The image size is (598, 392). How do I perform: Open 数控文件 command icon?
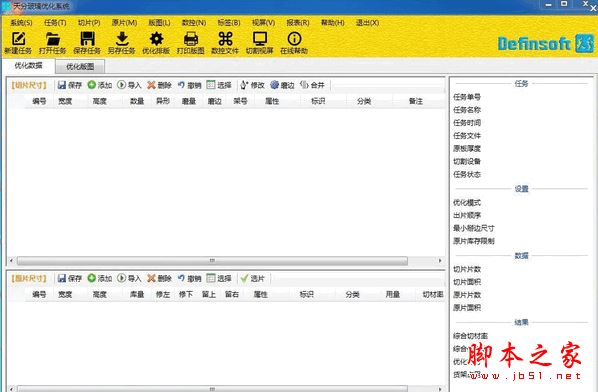[x=225, y=39]
